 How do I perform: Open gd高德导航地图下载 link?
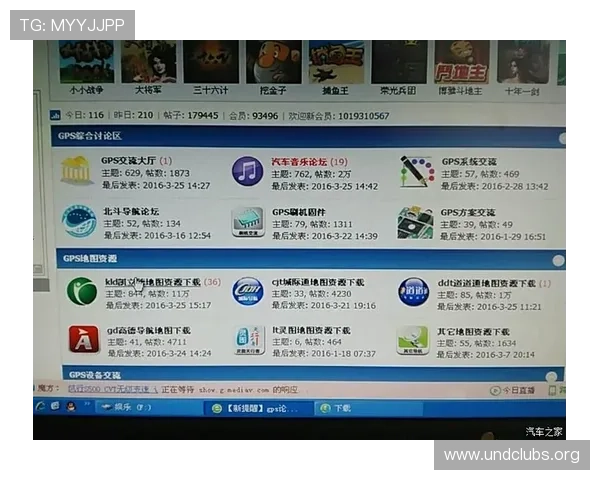pyautogui.click(x=149, y=331)
